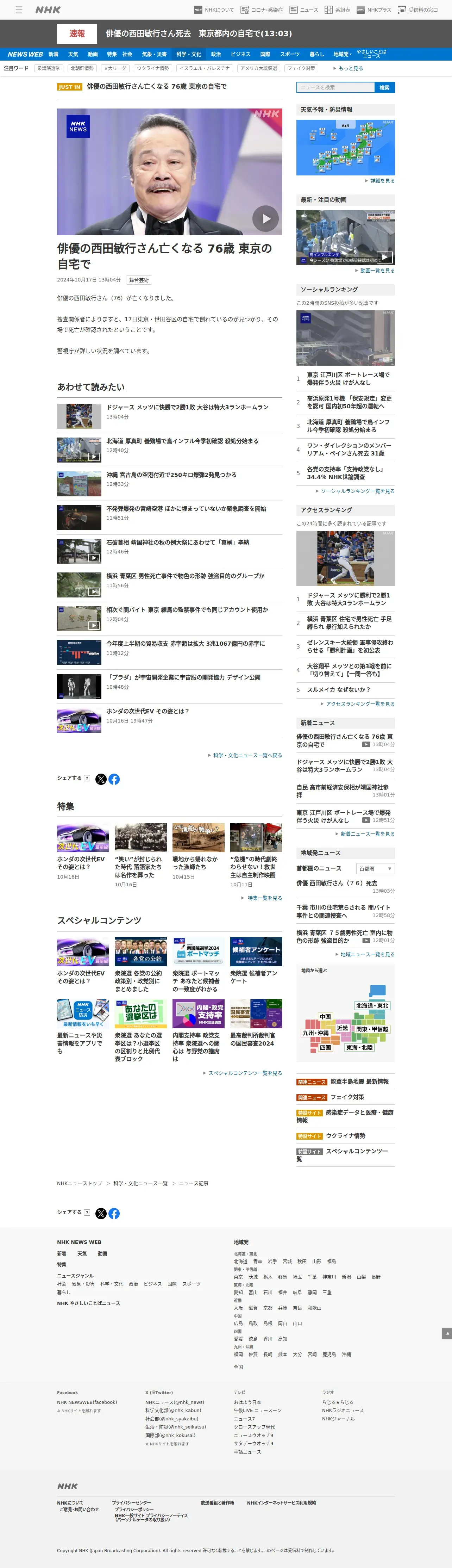
Task: Open 詳細を見る weather link
Action: [x=379, y=181]
